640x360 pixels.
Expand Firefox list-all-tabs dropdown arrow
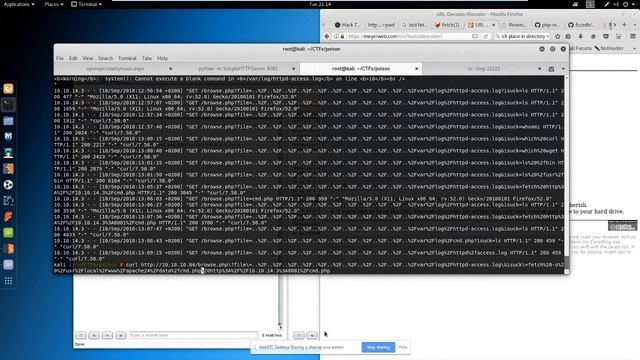635,25
